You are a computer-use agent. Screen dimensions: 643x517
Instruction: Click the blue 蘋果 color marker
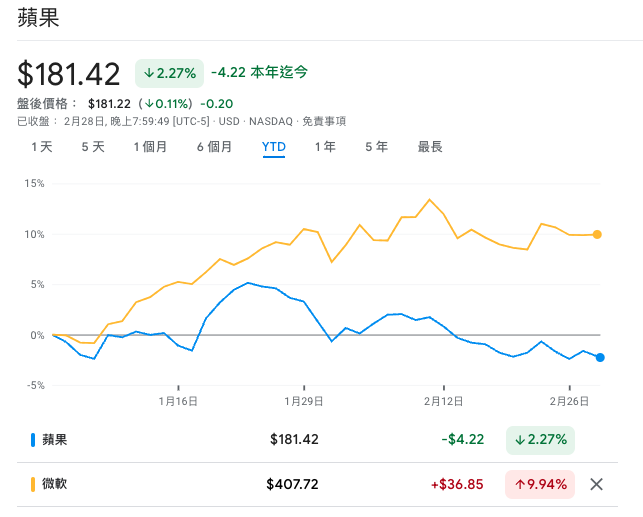point(33,440)
